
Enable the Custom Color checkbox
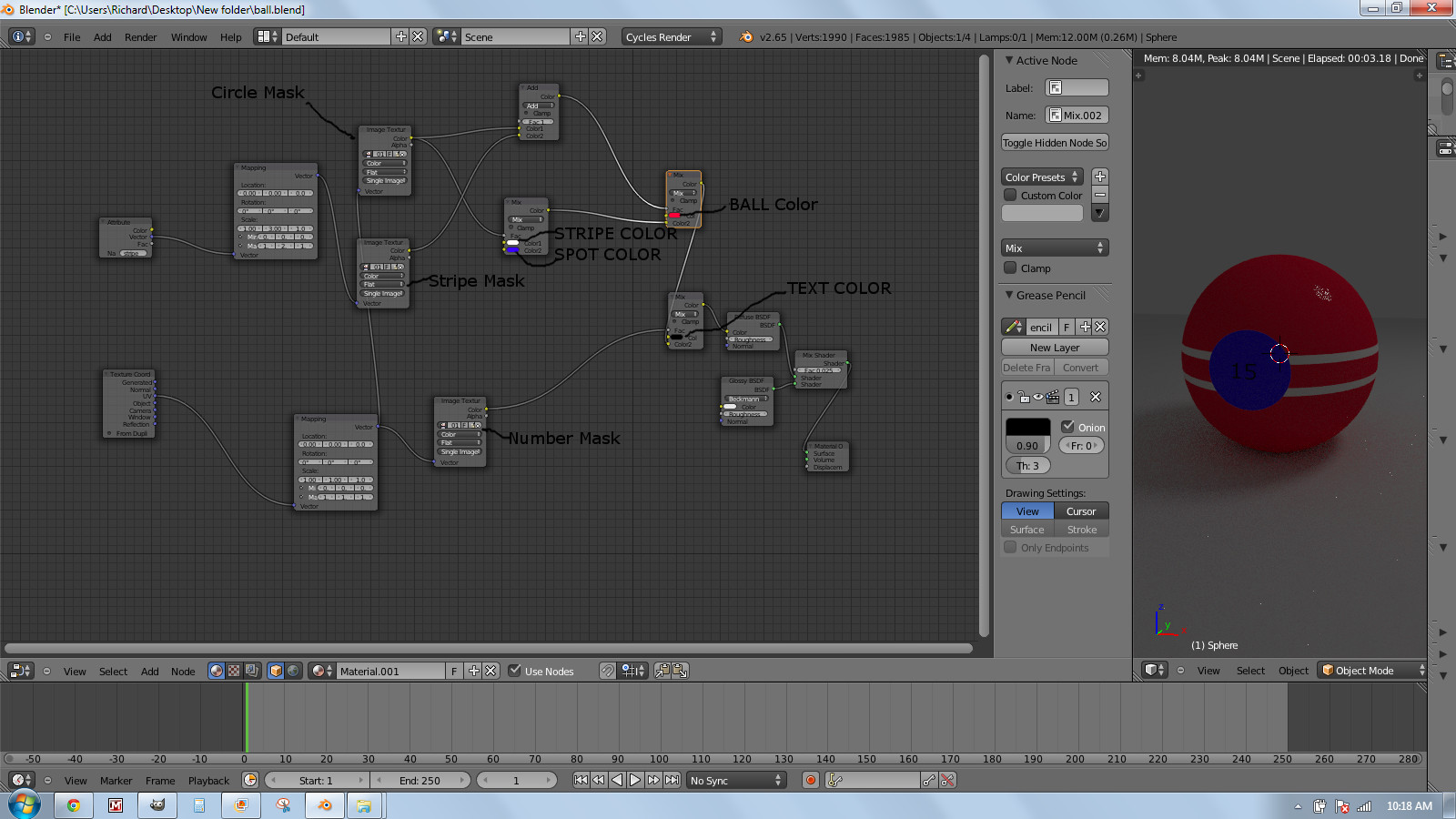pos(1010,195)
